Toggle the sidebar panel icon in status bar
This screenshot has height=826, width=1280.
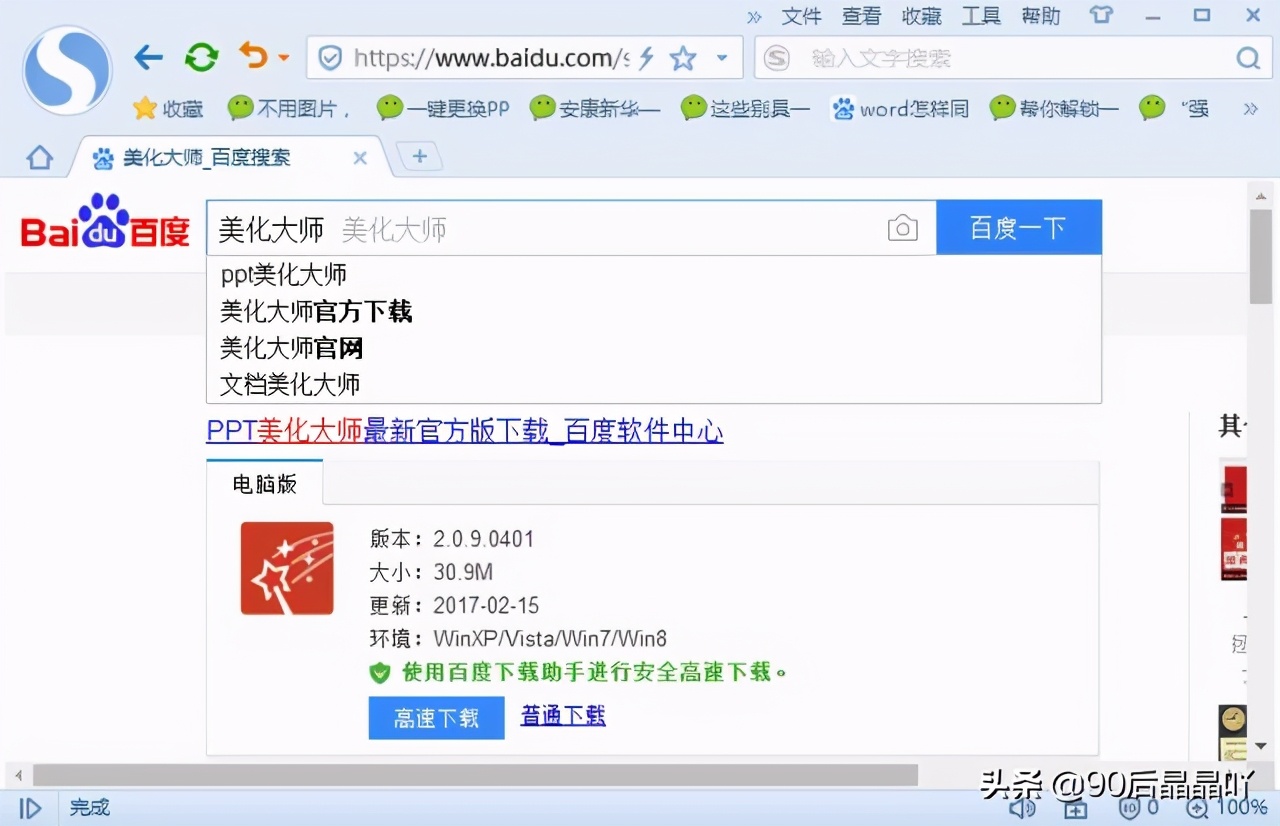click(30, 808)
